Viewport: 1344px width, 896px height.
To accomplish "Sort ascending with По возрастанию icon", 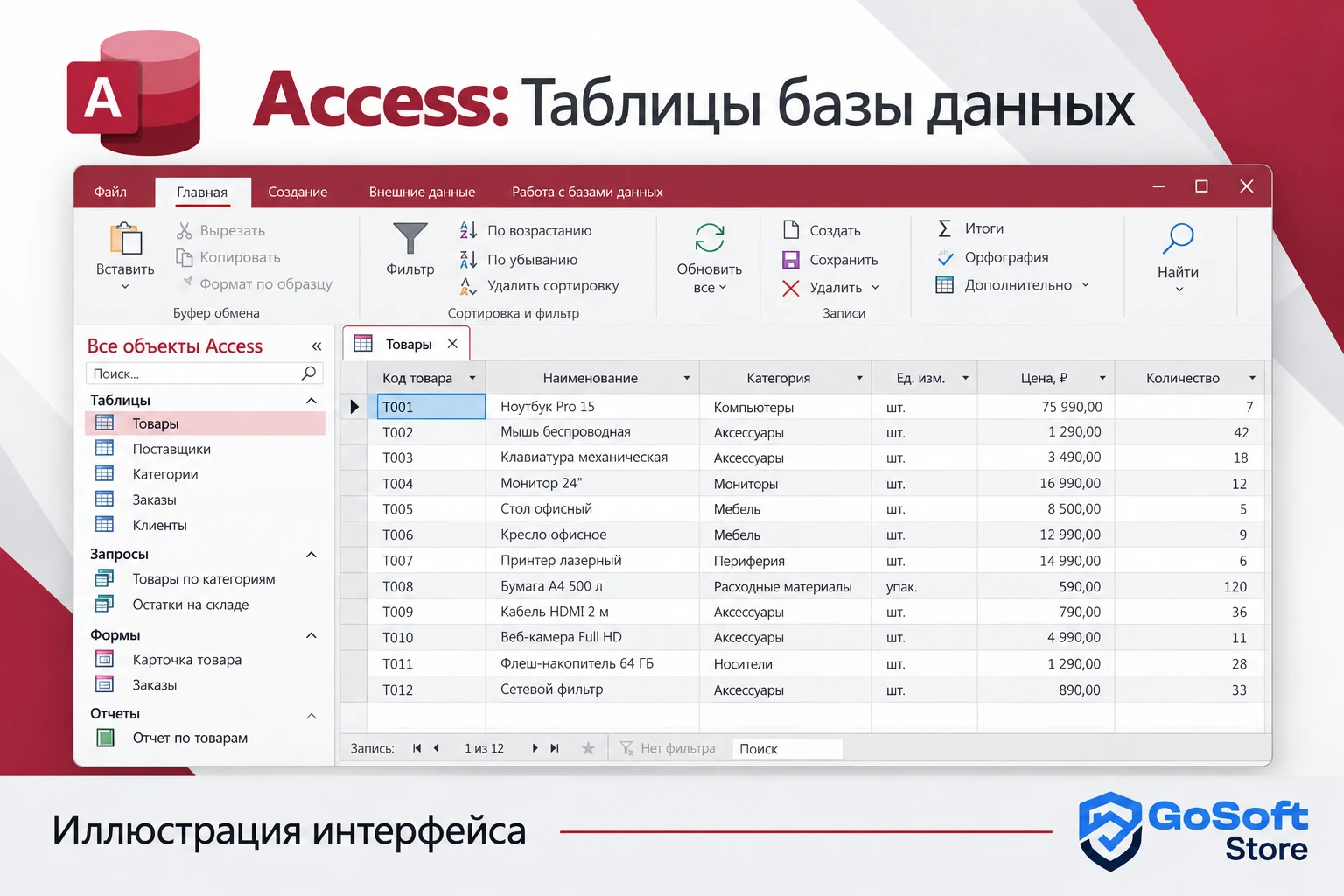I will click(x=468, y=230).
